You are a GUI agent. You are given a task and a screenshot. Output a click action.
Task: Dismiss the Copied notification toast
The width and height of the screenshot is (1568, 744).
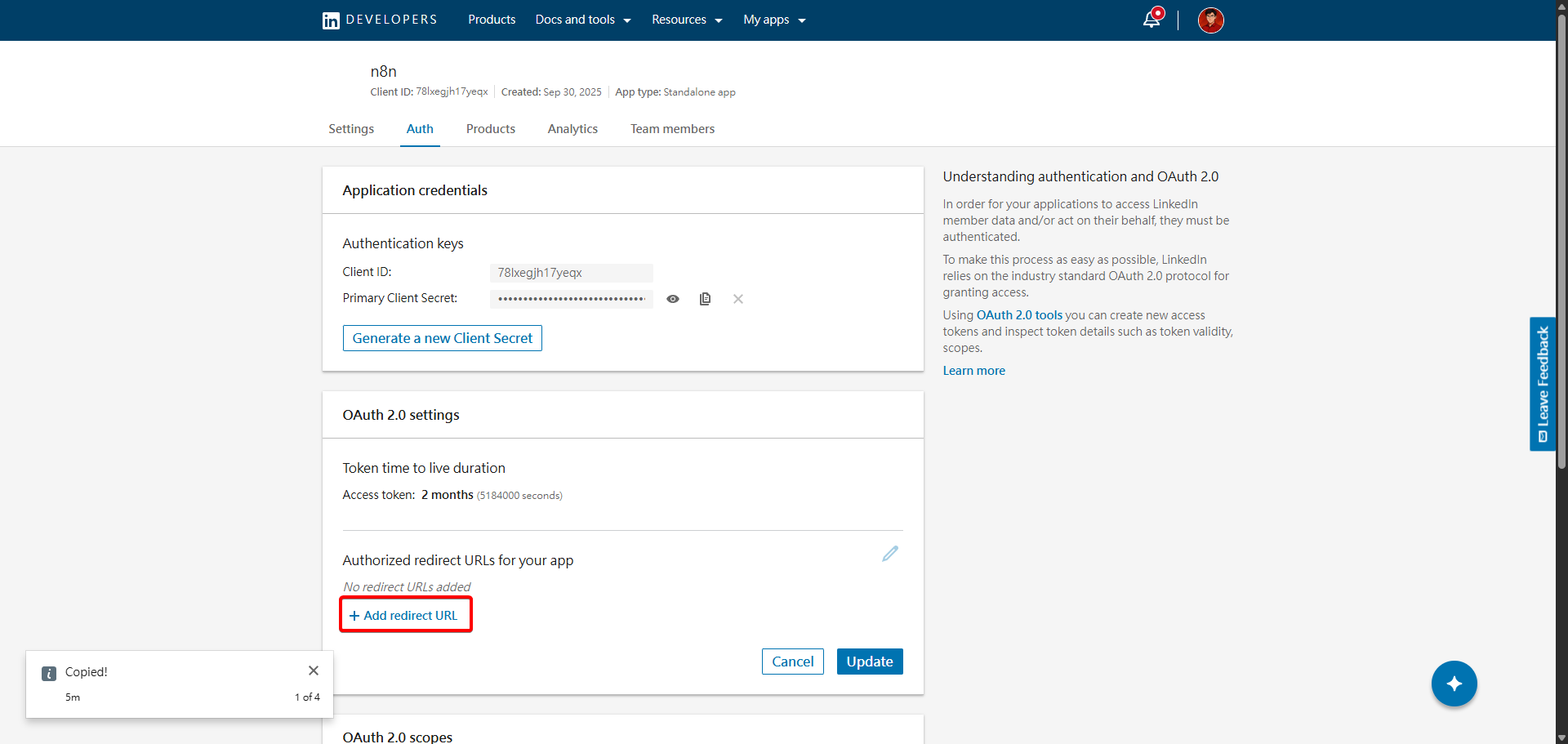[x=313, y=670]
